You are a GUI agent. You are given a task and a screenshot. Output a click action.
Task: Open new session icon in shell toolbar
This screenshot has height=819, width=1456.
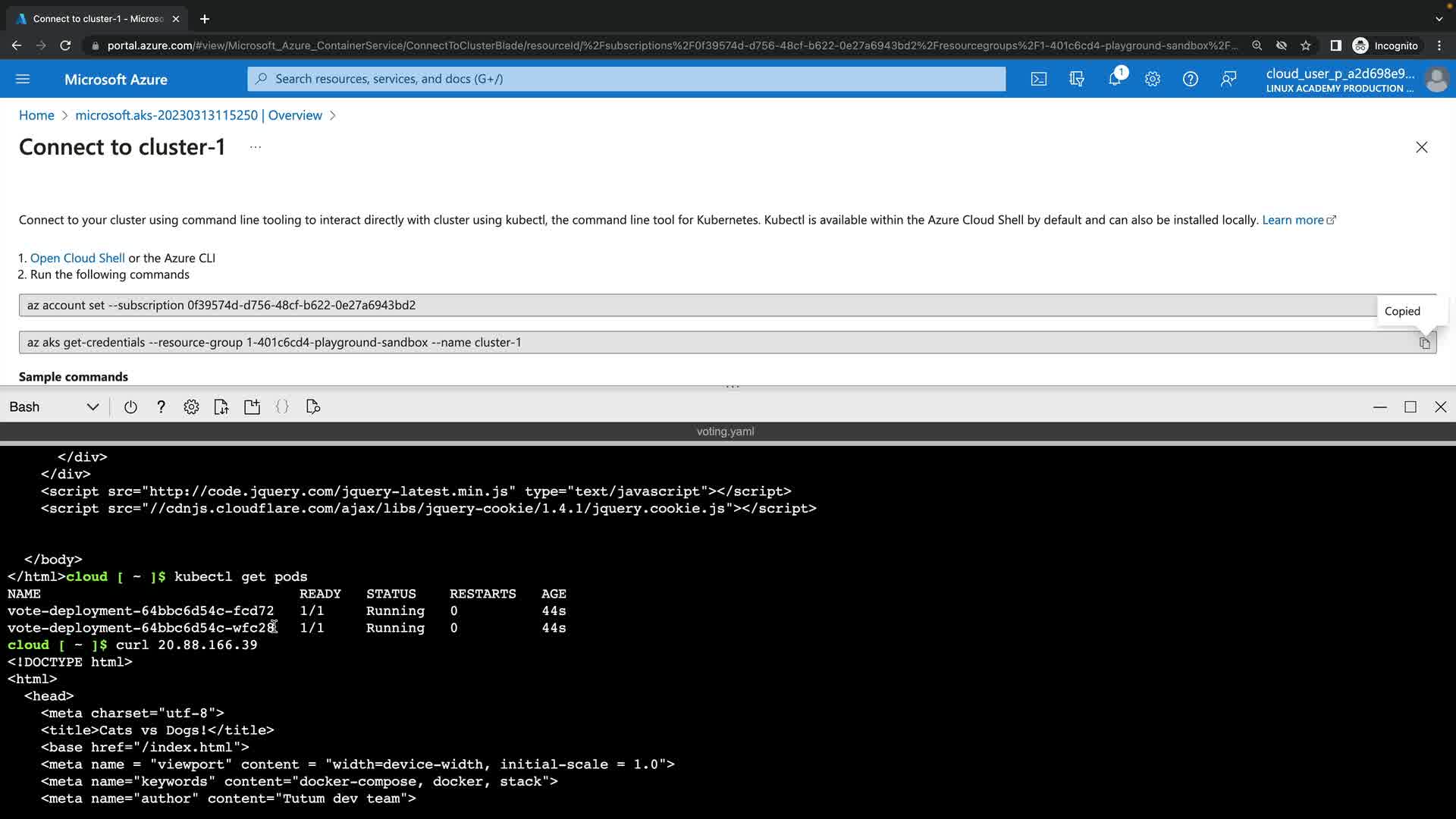(x=252, y=407)
